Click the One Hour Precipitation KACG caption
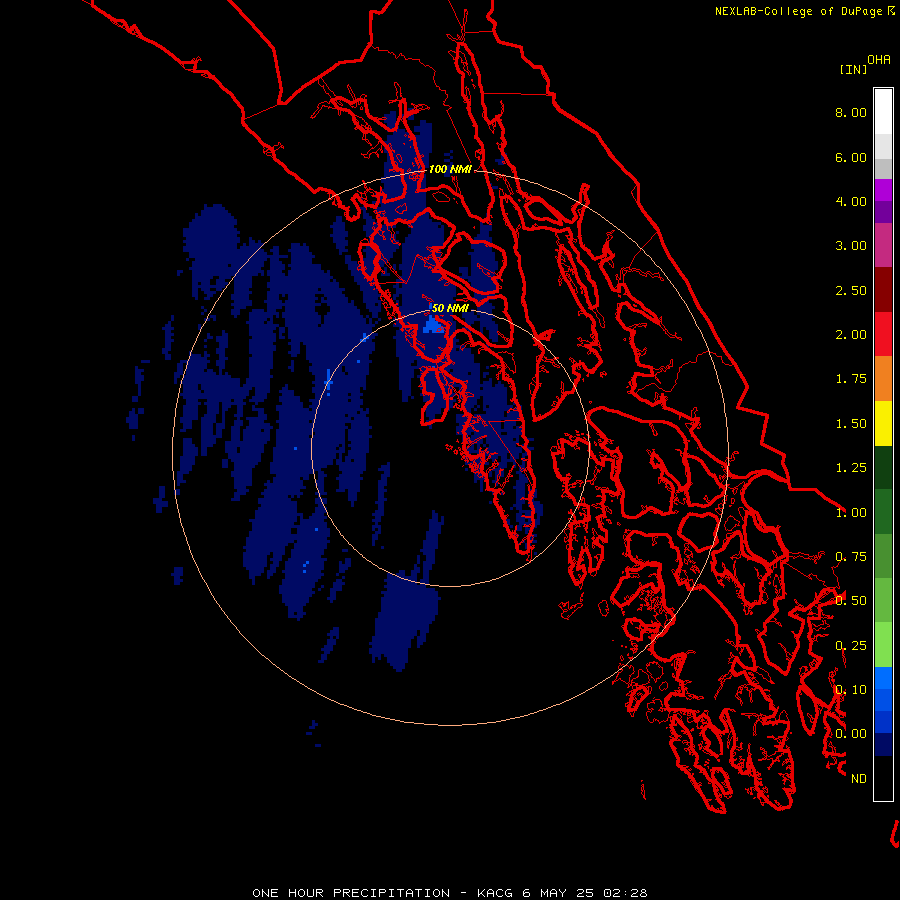 [450, 893]
